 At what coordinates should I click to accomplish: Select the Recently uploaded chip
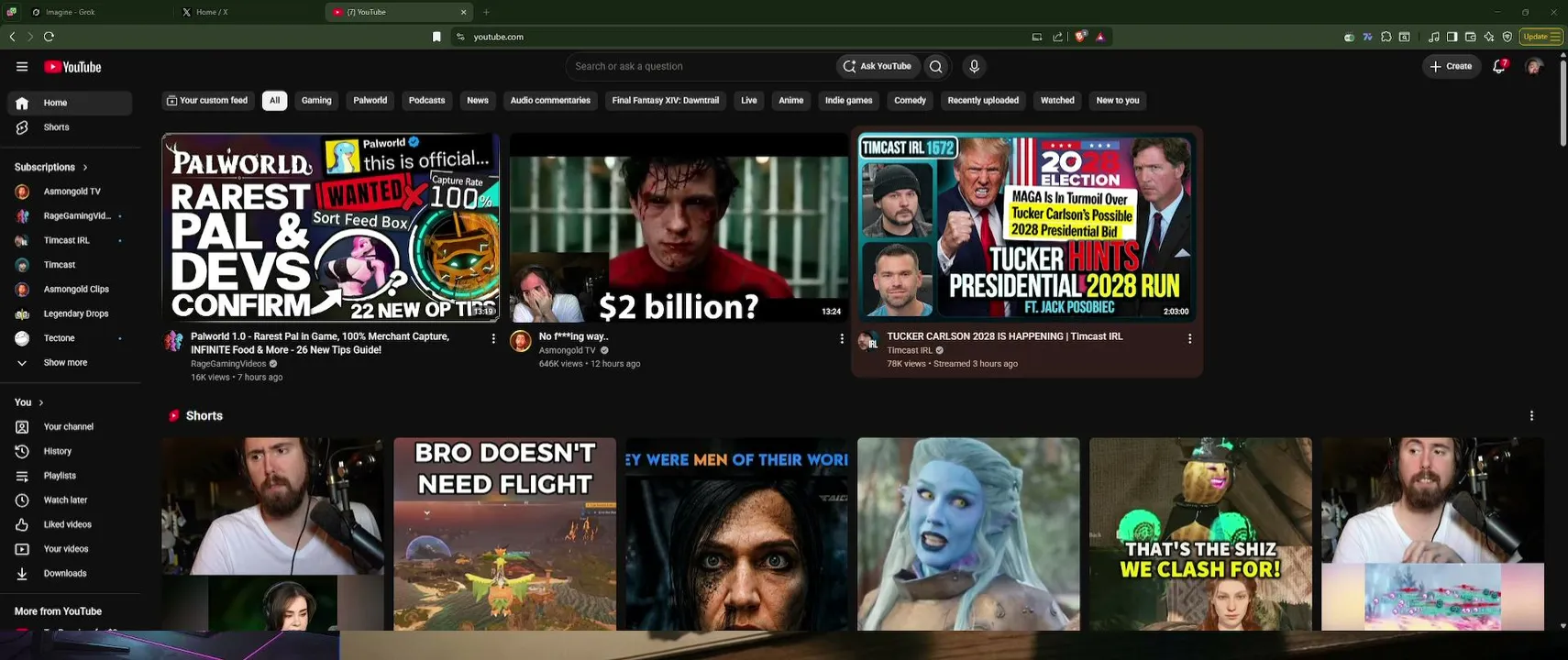point(983,101)
